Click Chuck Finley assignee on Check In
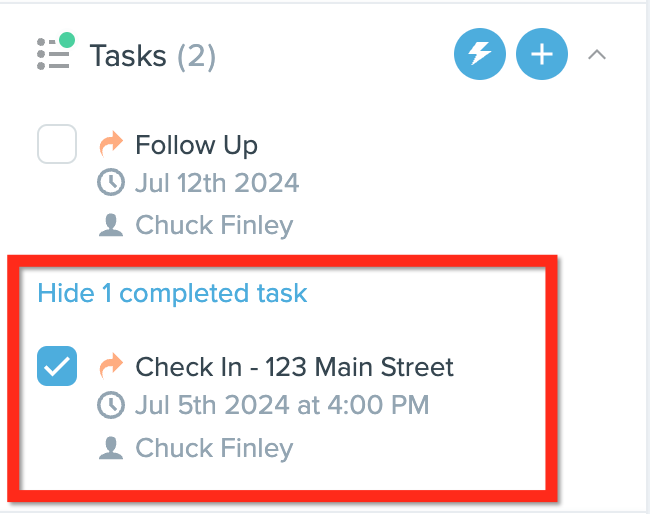Screen dimensions: 650x514 214,449
